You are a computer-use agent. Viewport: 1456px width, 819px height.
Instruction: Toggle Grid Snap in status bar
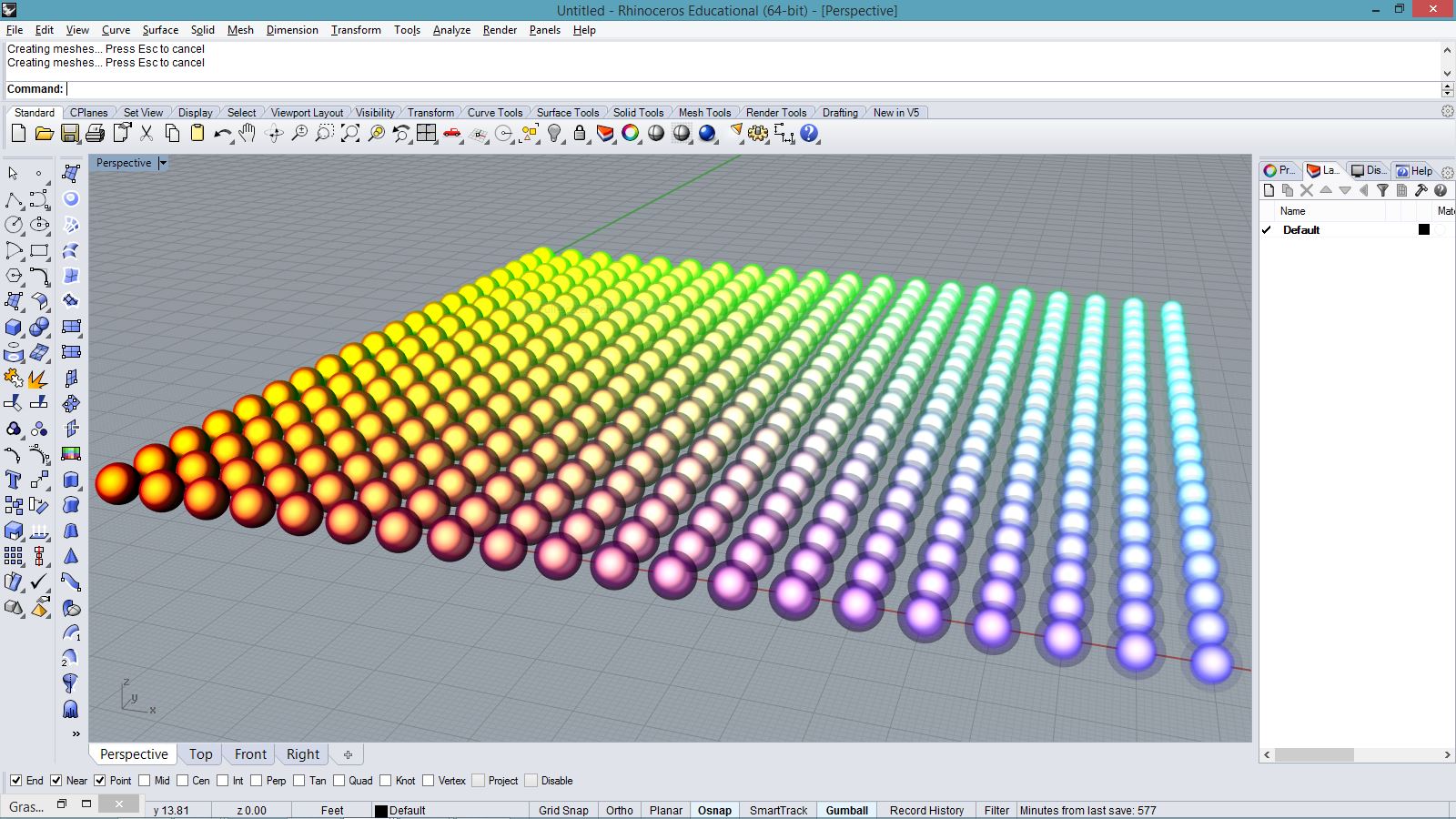coord(563,810)
